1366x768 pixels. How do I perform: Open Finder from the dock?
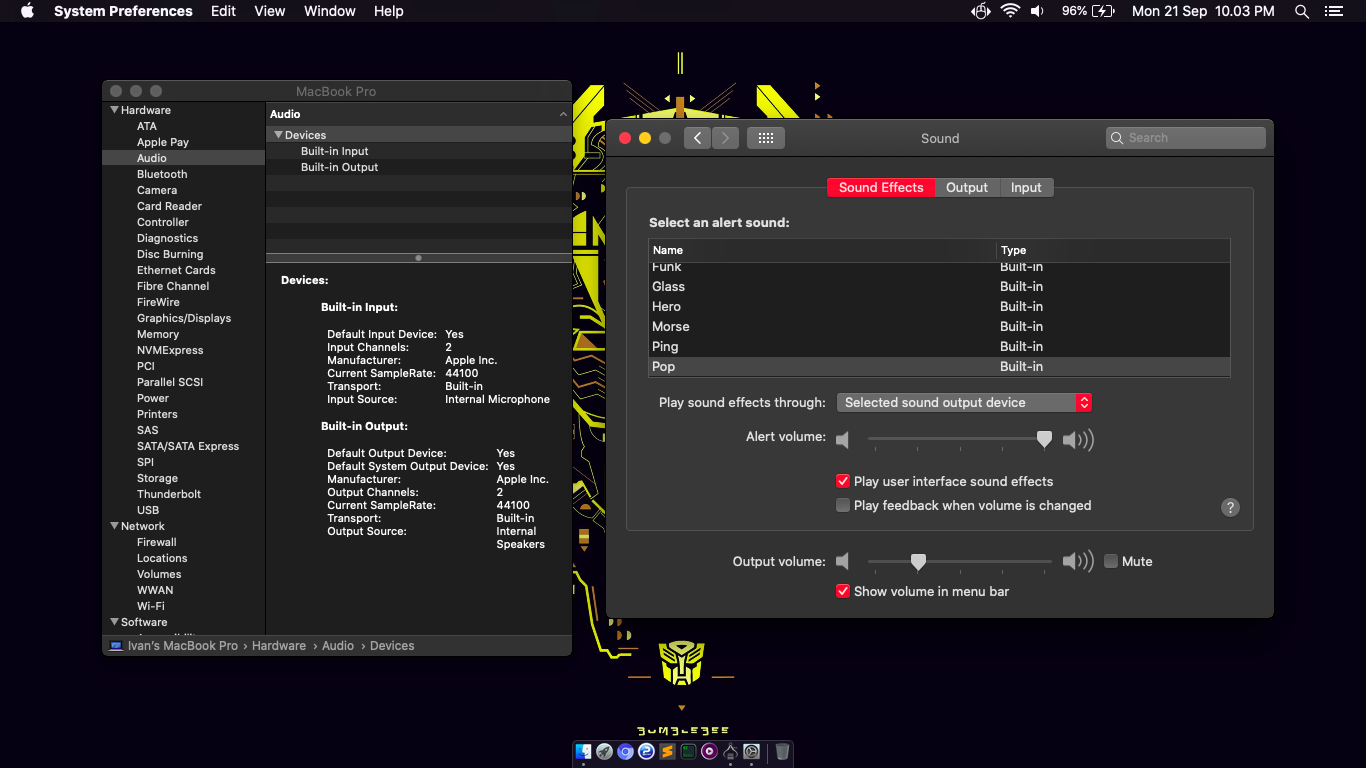point(583,751)
